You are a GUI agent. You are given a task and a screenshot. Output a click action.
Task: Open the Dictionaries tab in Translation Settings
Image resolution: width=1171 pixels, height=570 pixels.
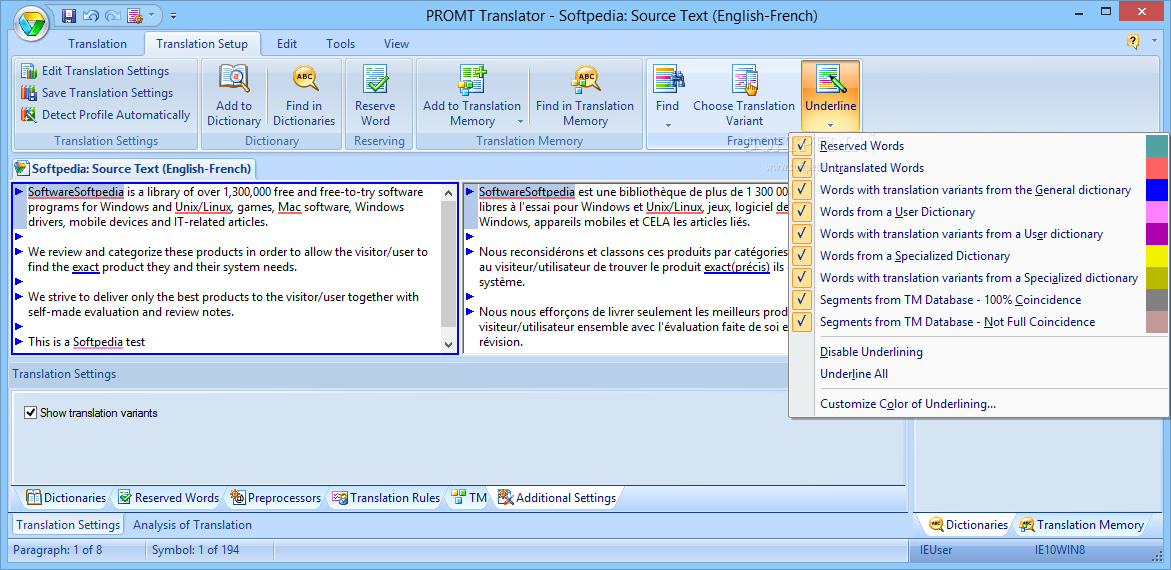66,498
